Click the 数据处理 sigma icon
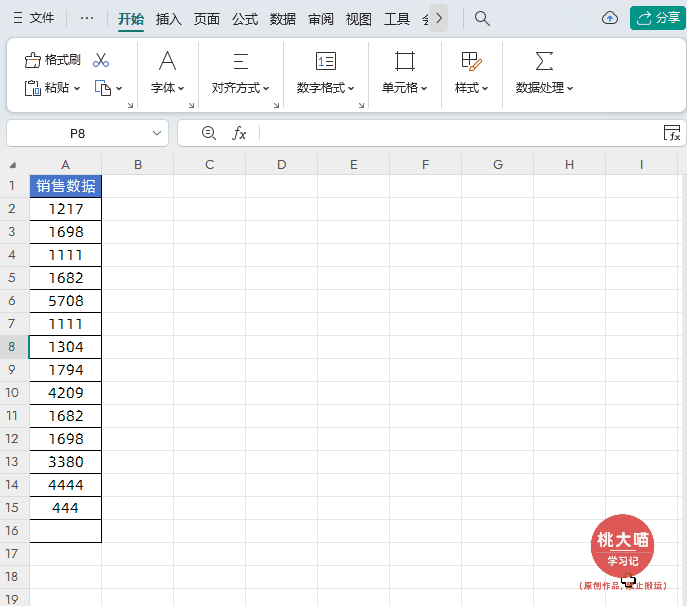 (x=544, y=61)
